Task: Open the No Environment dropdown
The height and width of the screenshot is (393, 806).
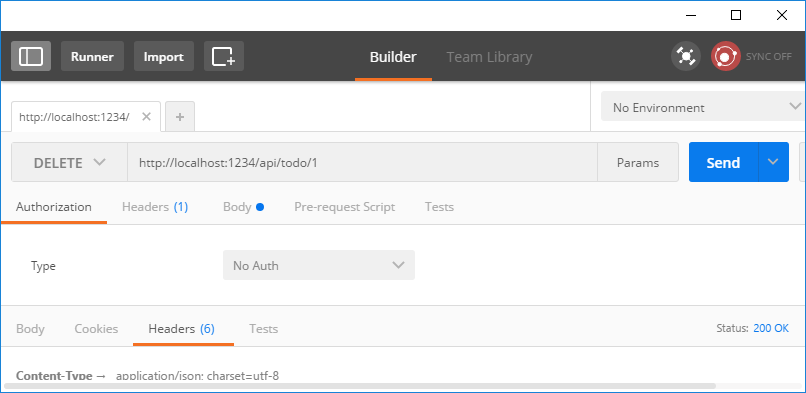Action: [702, 107]
